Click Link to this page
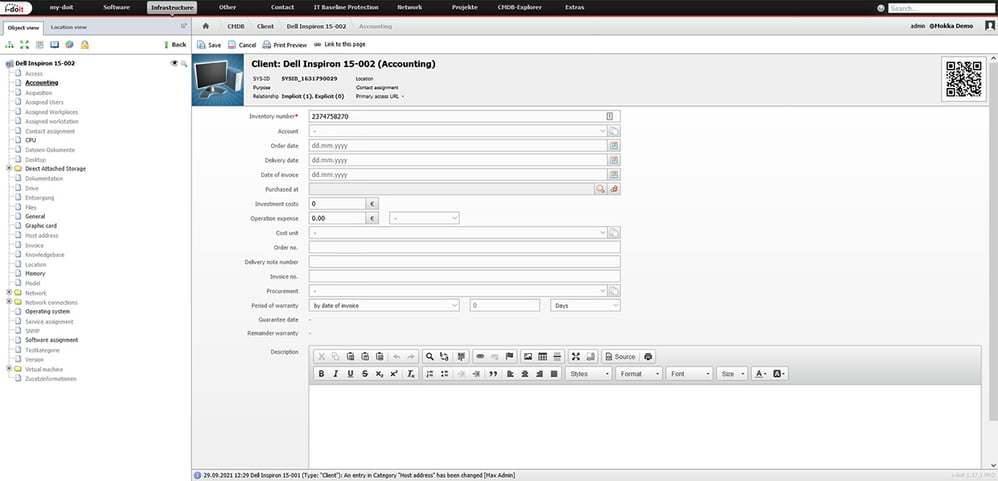 pos(340,45)
